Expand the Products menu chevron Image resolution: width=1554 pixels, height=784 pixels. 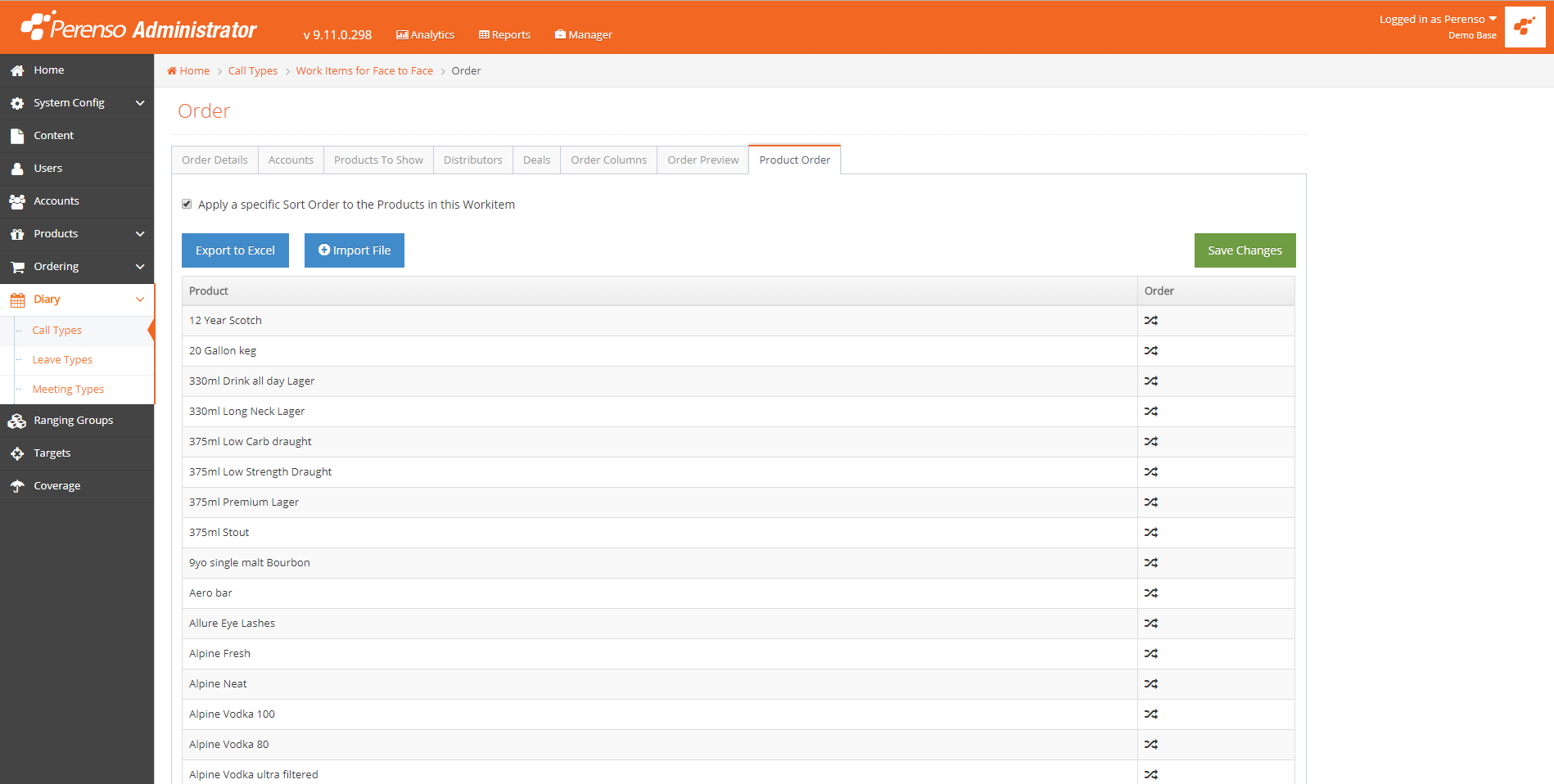pos(140,234)
